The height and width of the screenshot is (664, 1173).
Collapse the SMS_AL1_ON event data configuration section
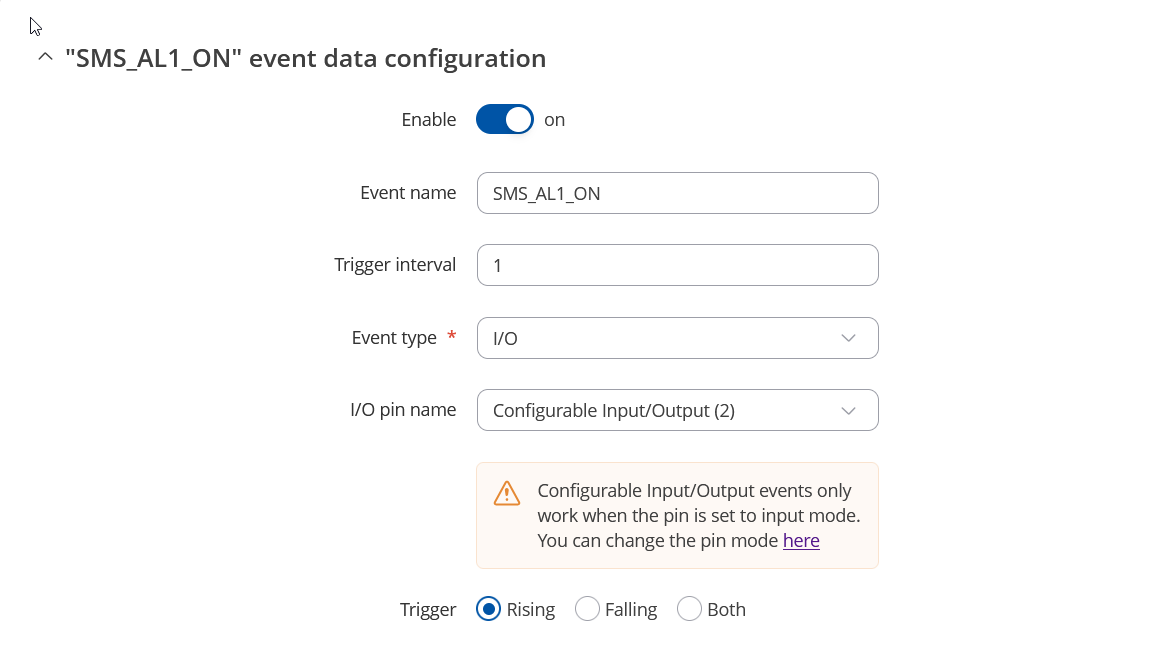coord(46,57)
